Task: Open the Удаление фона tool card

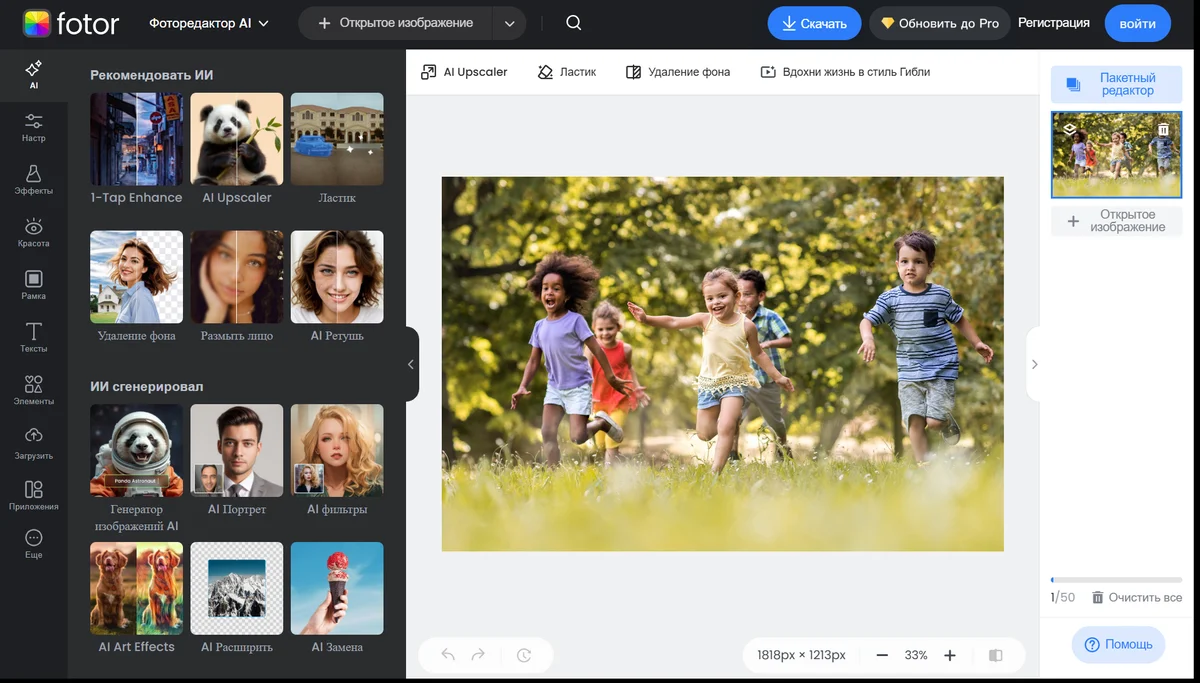Action: (x=137, y=287)
